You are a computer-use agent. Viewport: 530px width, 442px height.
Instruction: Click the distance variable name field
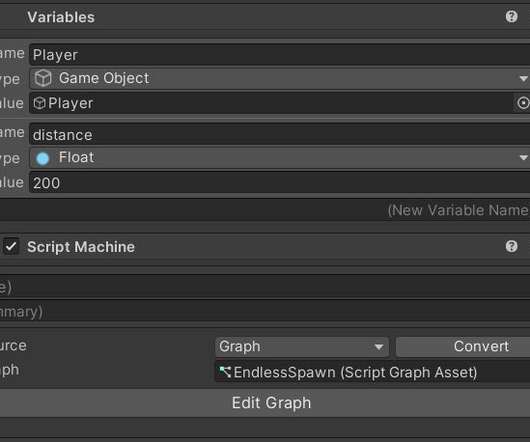coord(280,135)
